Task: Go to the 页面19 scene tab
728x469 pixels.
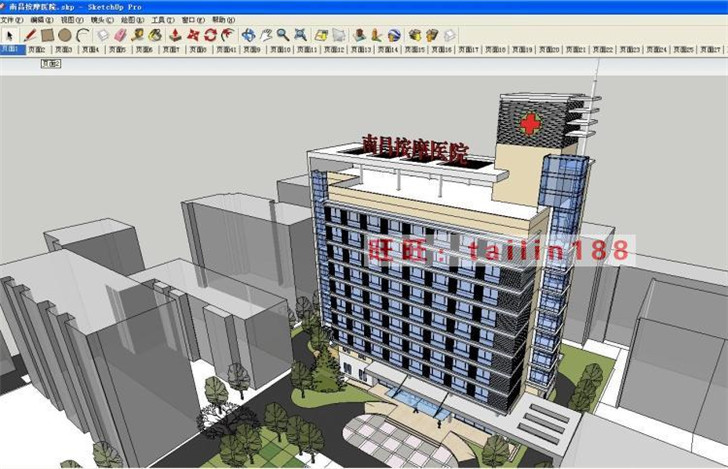Action: (522, 49)
